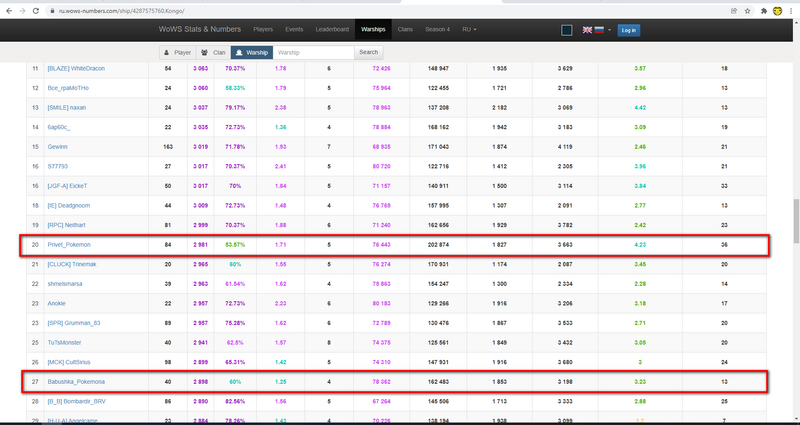Click the Log in button

(629, 30)
